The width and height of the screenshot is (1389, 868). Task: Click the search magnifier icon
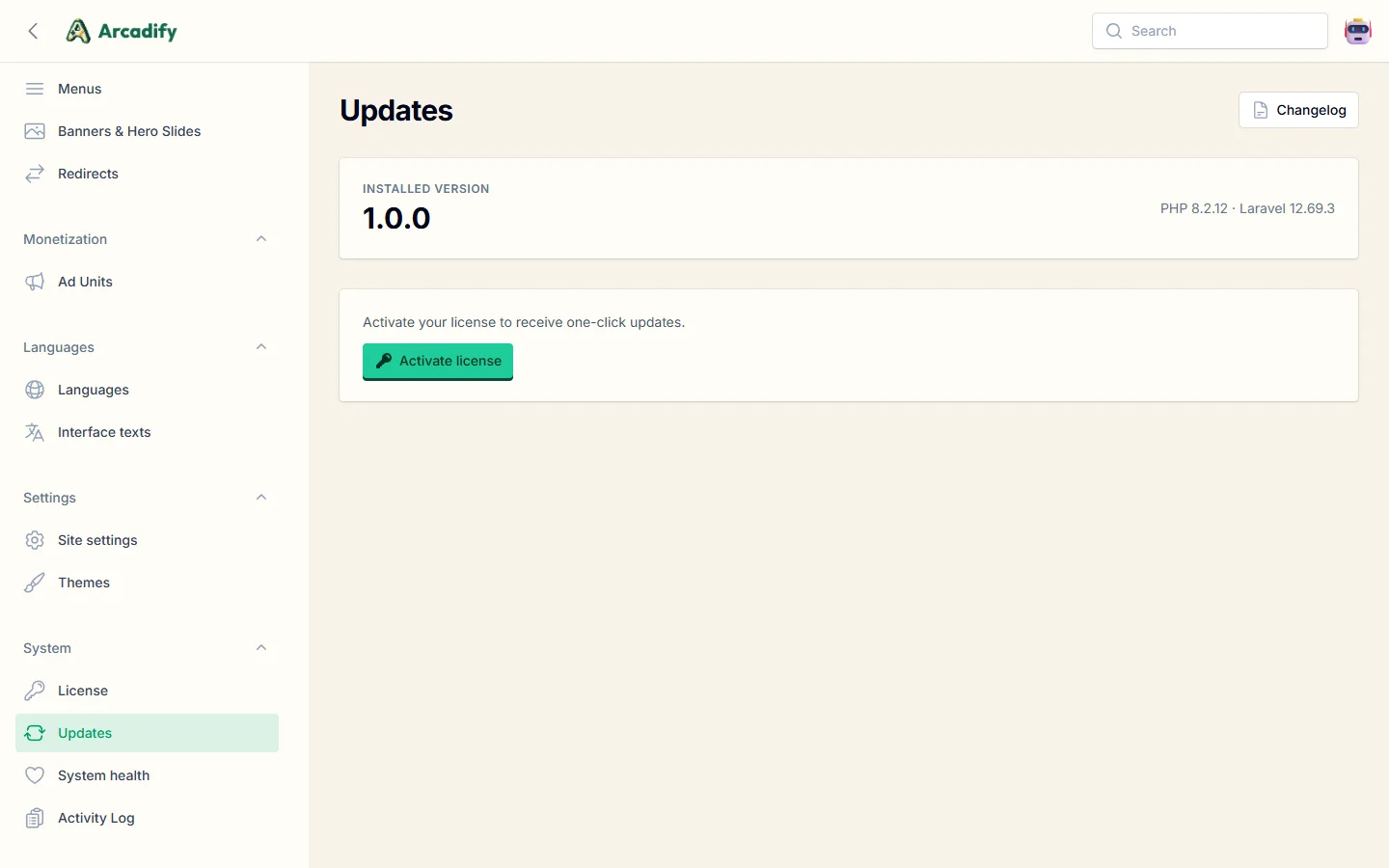(1114, 31)
